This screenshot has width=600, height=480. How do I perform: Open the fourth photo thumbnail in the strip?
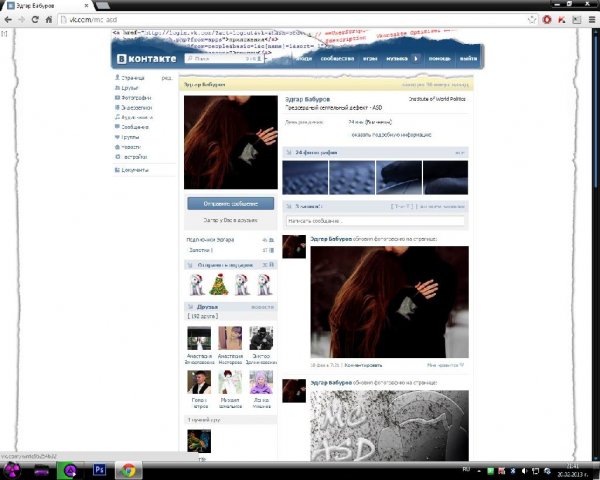click(445, 177)
